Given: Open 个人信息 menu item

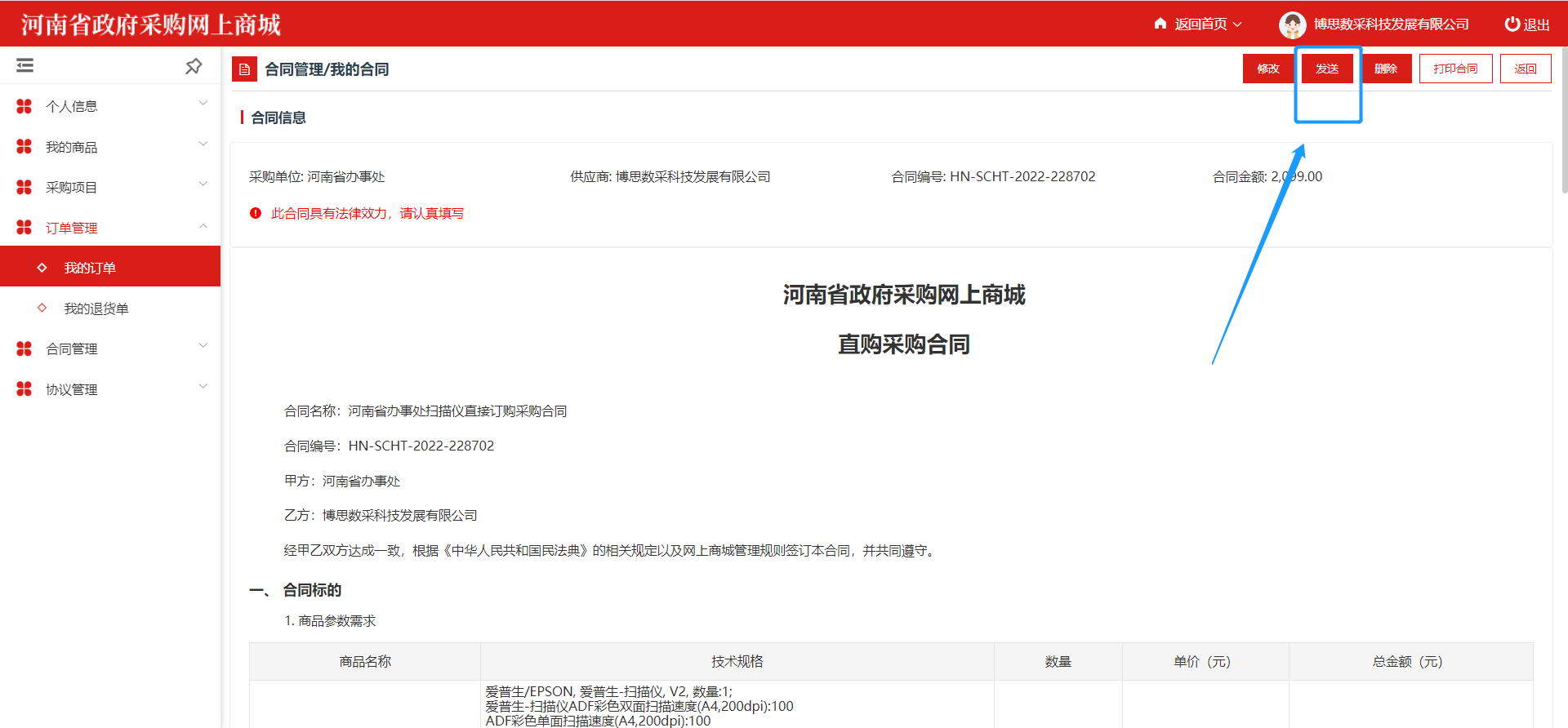Looking at the screenshot, I should [x=110, y=106].
